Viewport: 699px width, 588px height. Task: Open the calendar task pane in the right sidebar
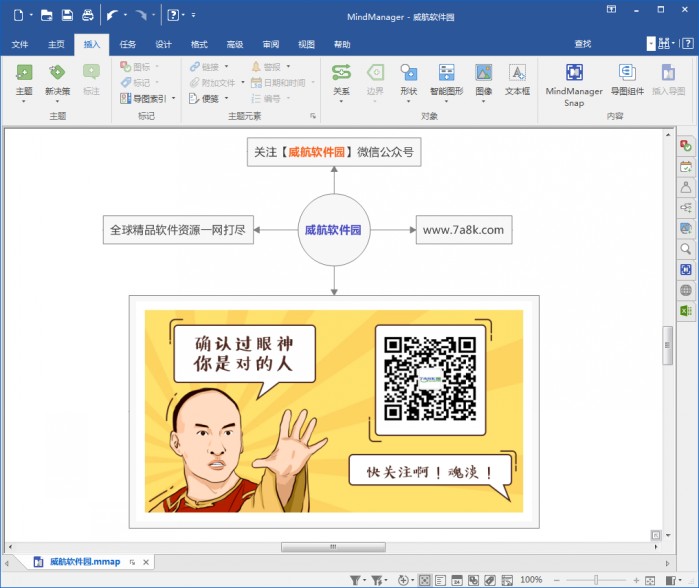click(686, 167)
